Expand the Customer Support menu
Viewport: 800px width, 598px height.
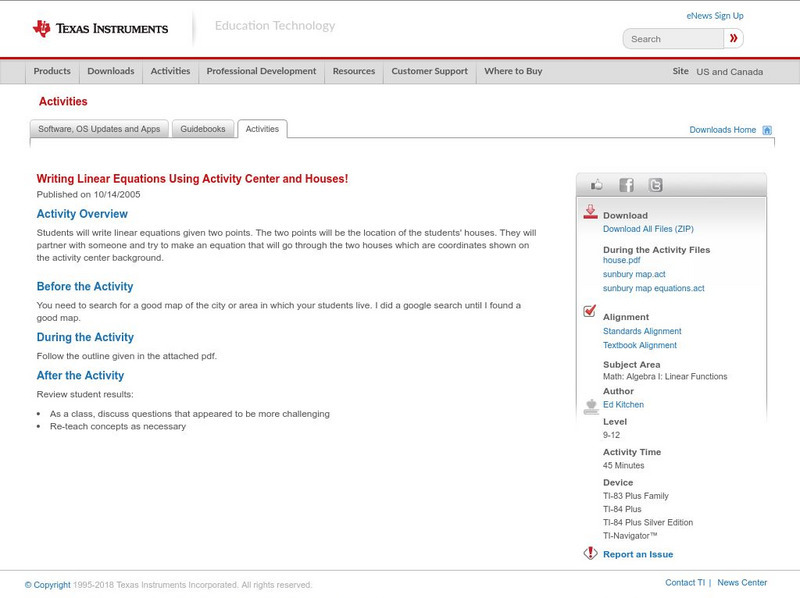point(429,71)
